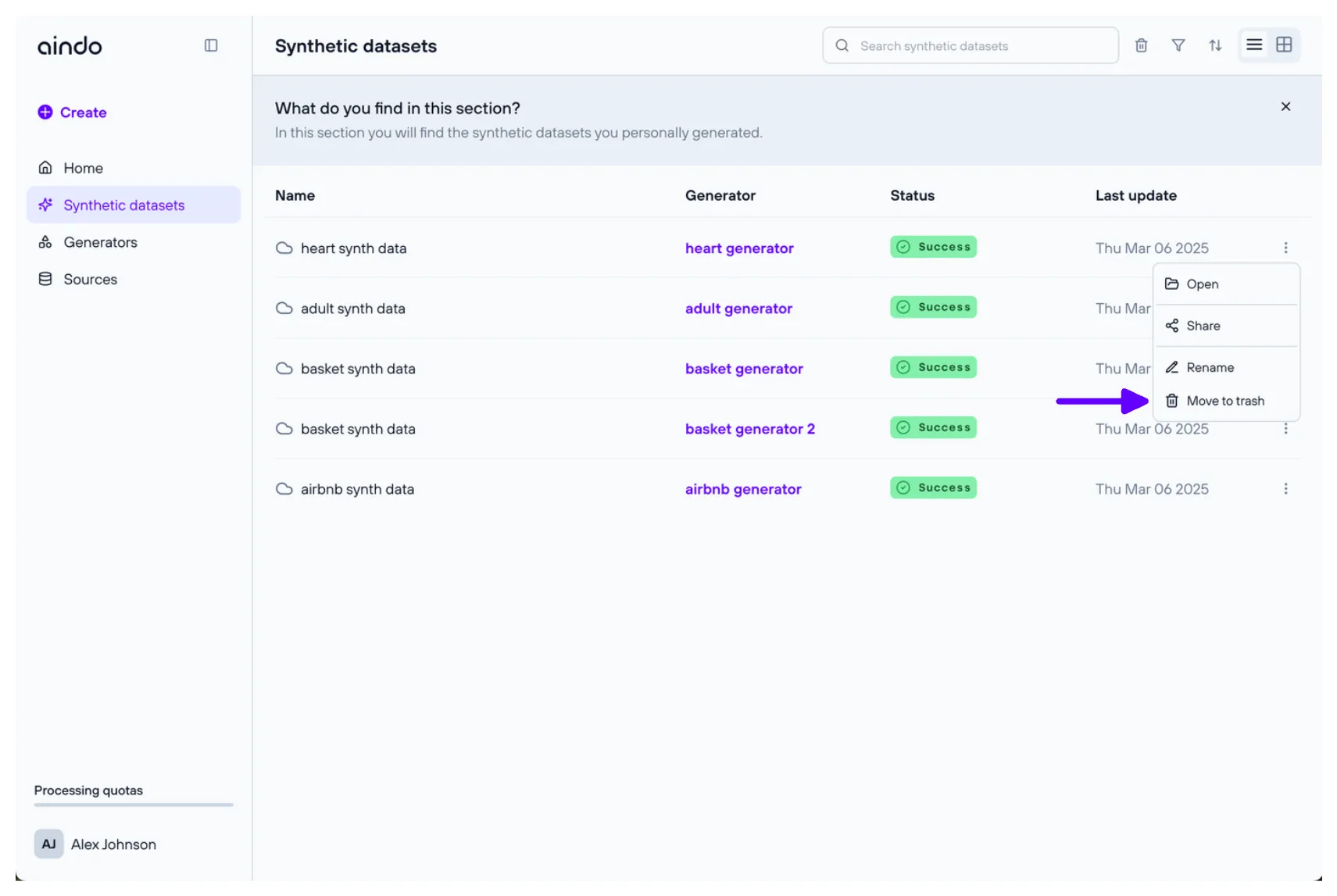Choose Move to trash option
Image resolution: width=1337 pixels, height=896 pixels.
(x=1224, y=402)
